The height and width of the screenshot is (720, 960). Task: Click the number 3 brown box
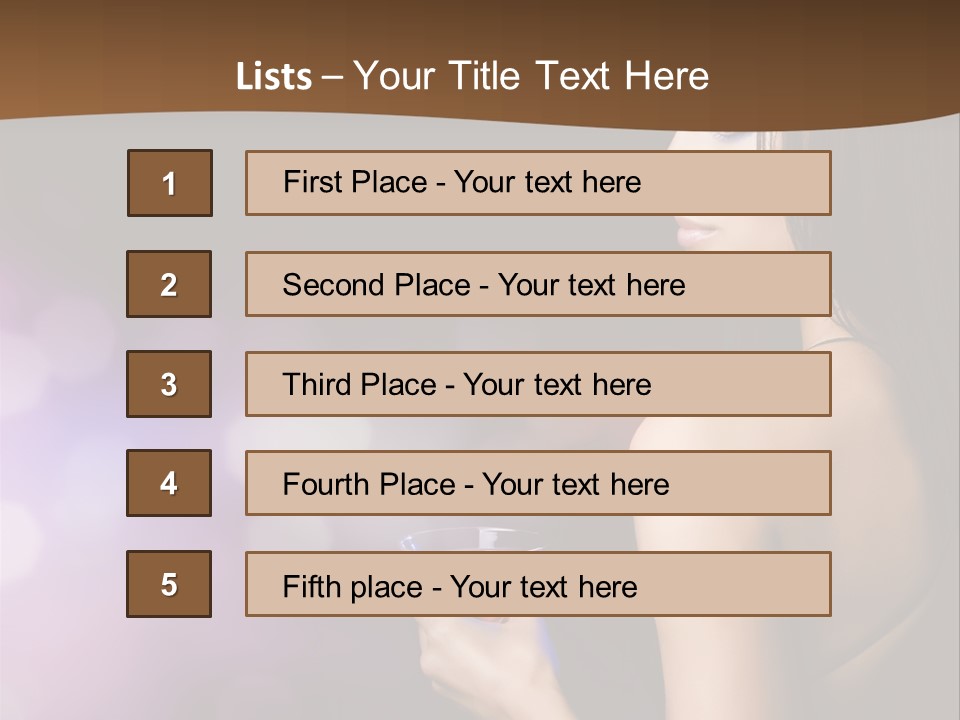pos(169,384)
